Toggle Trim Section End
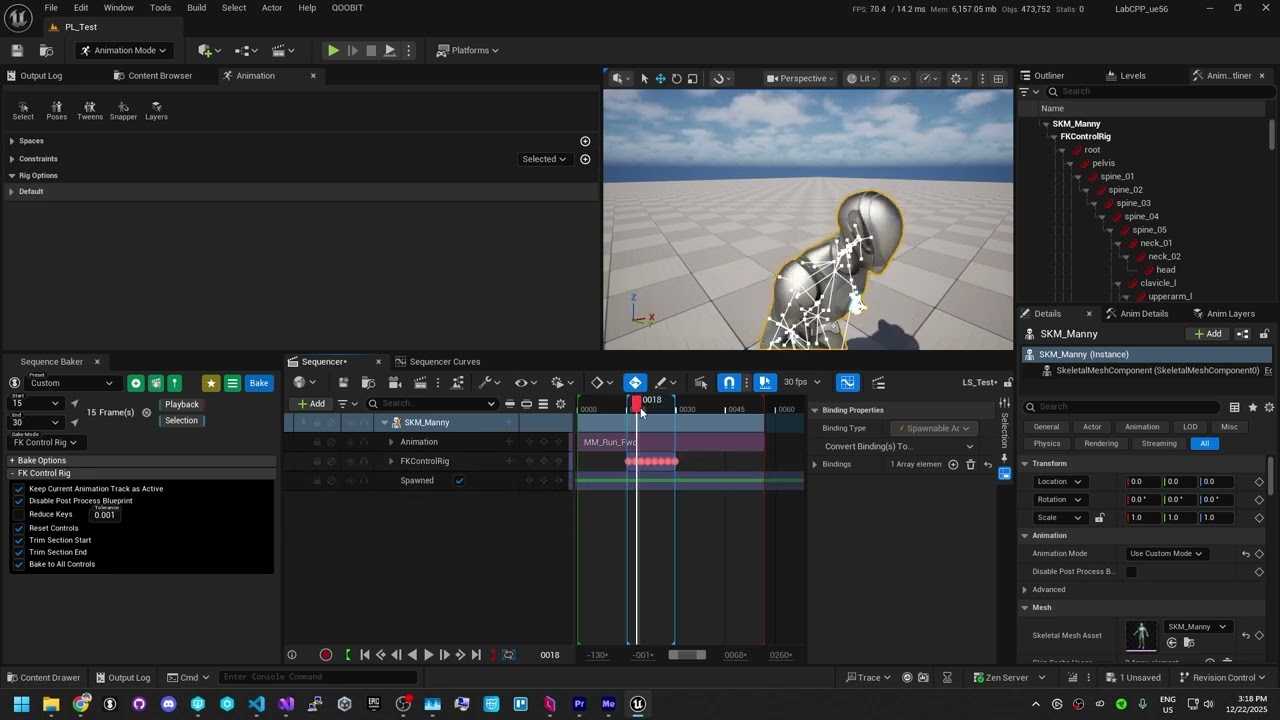Viewport: 1280px width, 720px height. [19, 552]
